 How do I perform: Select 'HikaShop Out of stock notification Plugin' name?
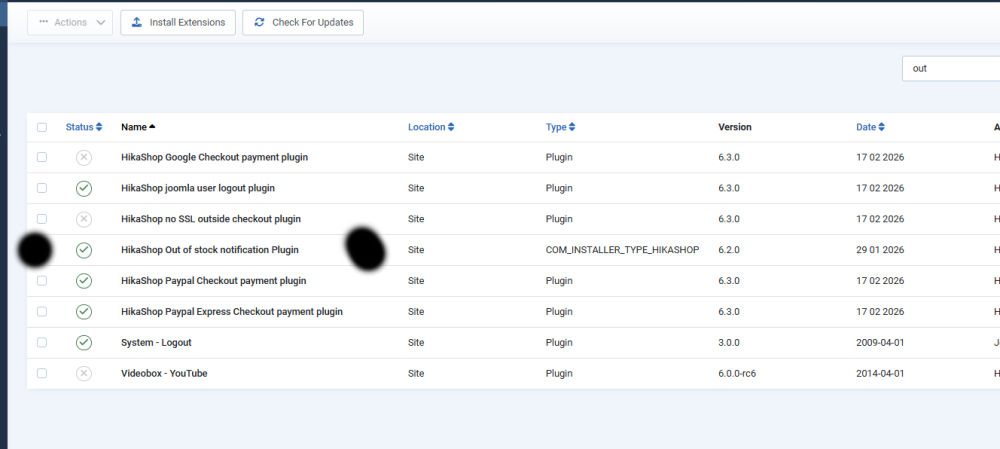click(x=210, y=250)
